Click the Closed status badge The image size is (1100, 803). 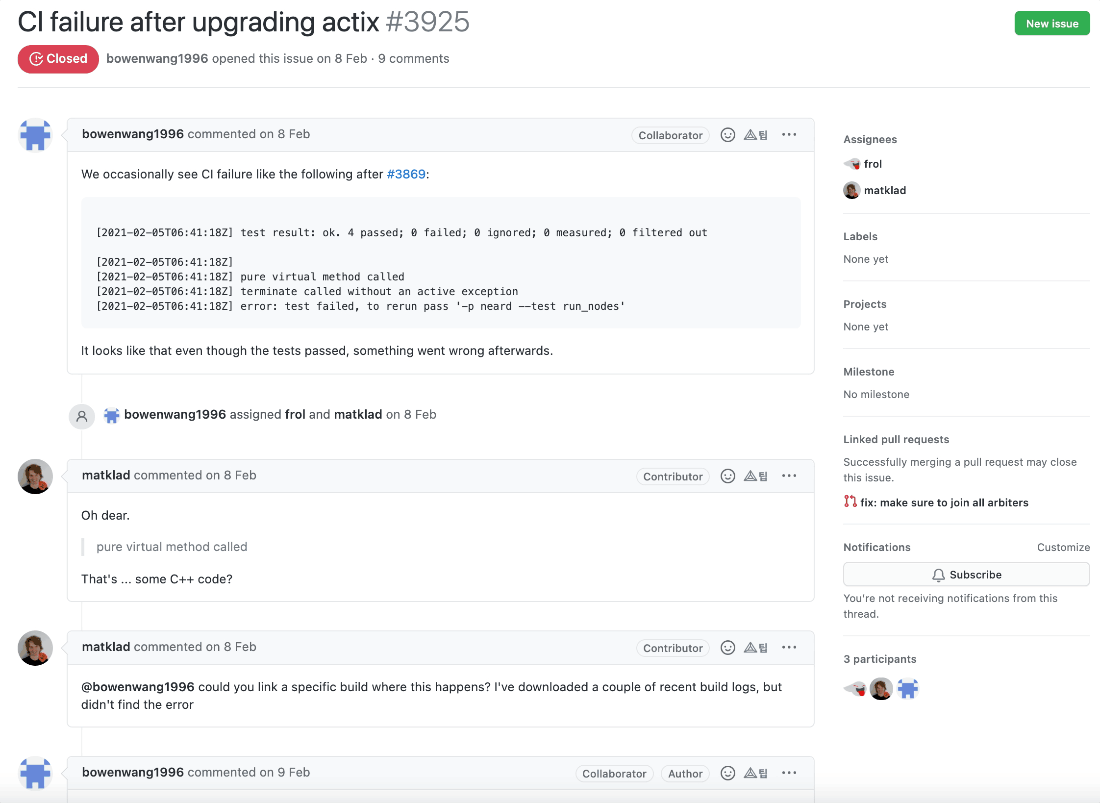[58, 59]
